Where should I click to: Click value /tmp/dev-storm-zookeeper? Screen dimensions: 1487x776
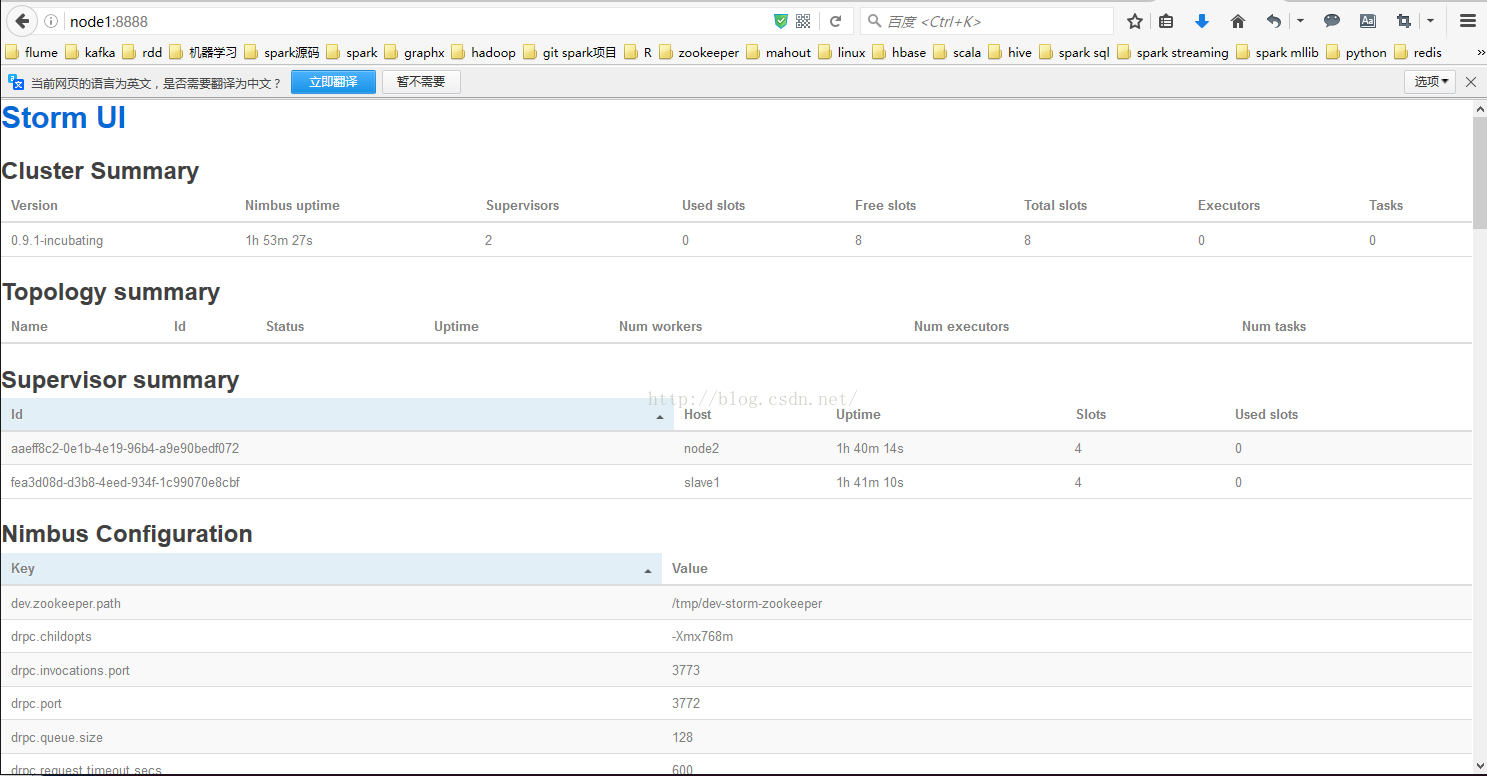click(747, 604)
